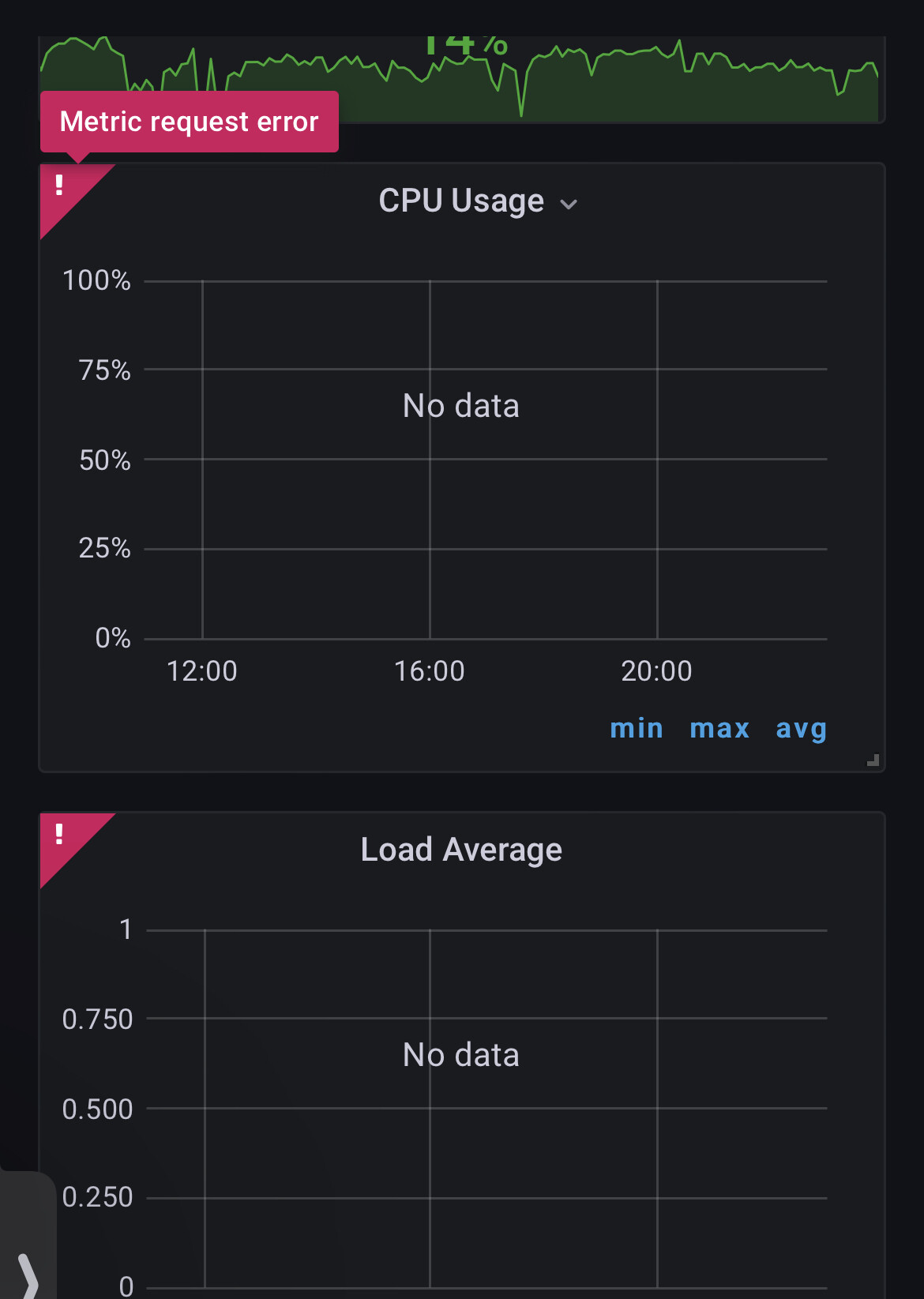This screenshot has height=1299, width=924.
Task: Click the 0.750 y-axis label in Load Average
Action: tap(97, 1019)
